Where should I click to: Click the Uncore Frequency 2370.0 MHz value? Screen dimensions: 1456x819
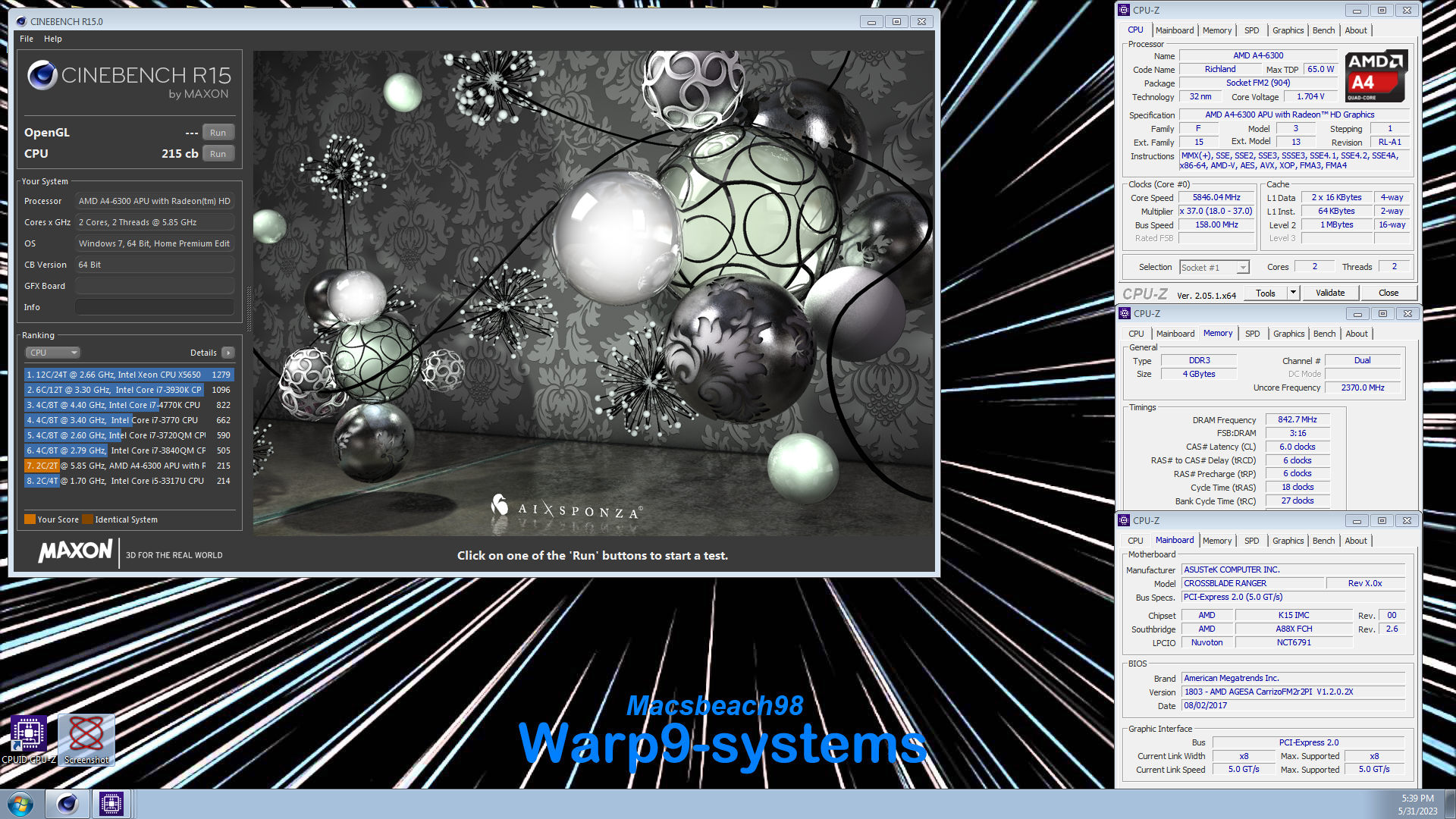point(1362,388)
